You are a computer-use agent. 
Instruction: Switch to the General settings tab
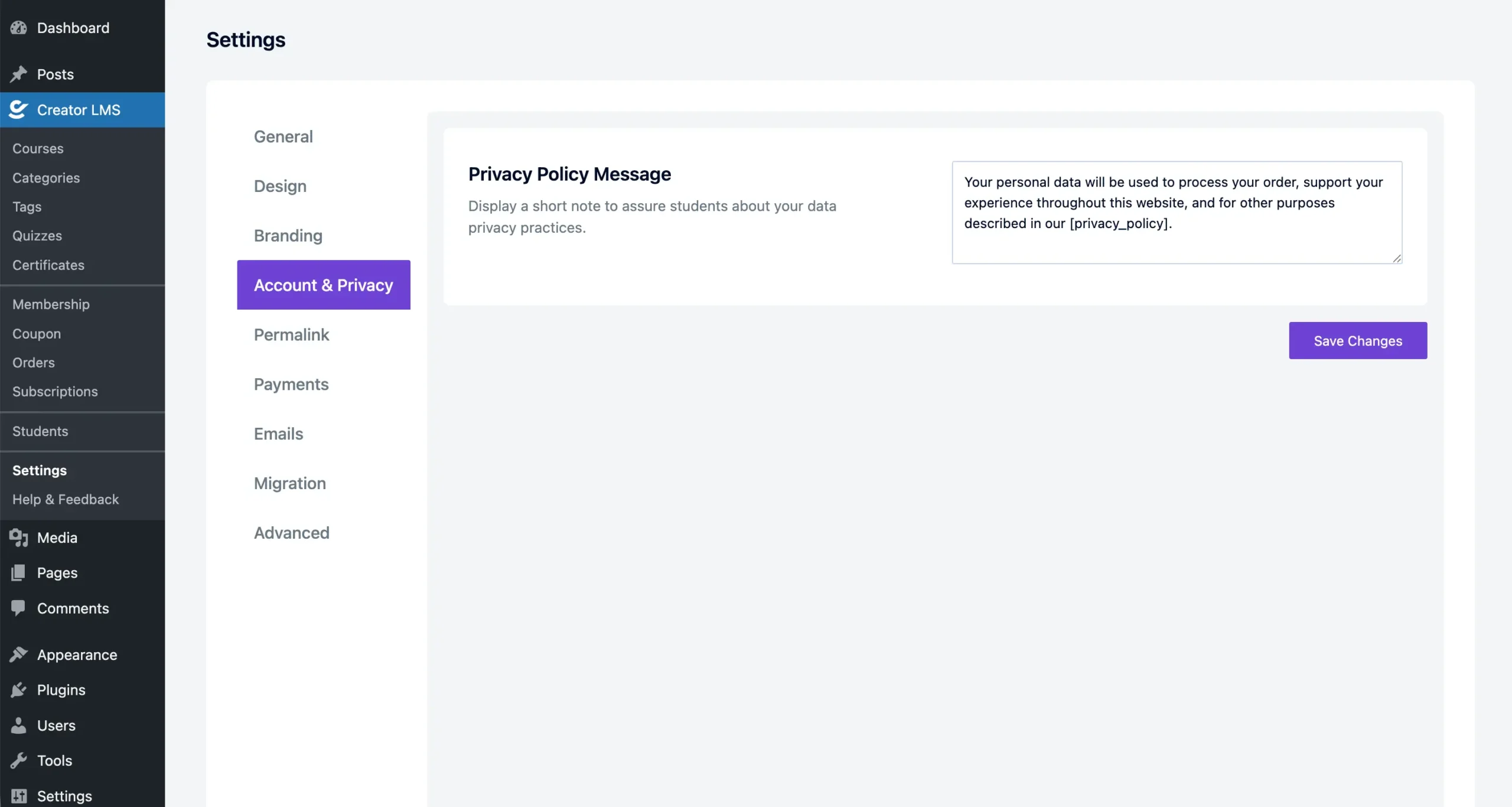(283, 136)
